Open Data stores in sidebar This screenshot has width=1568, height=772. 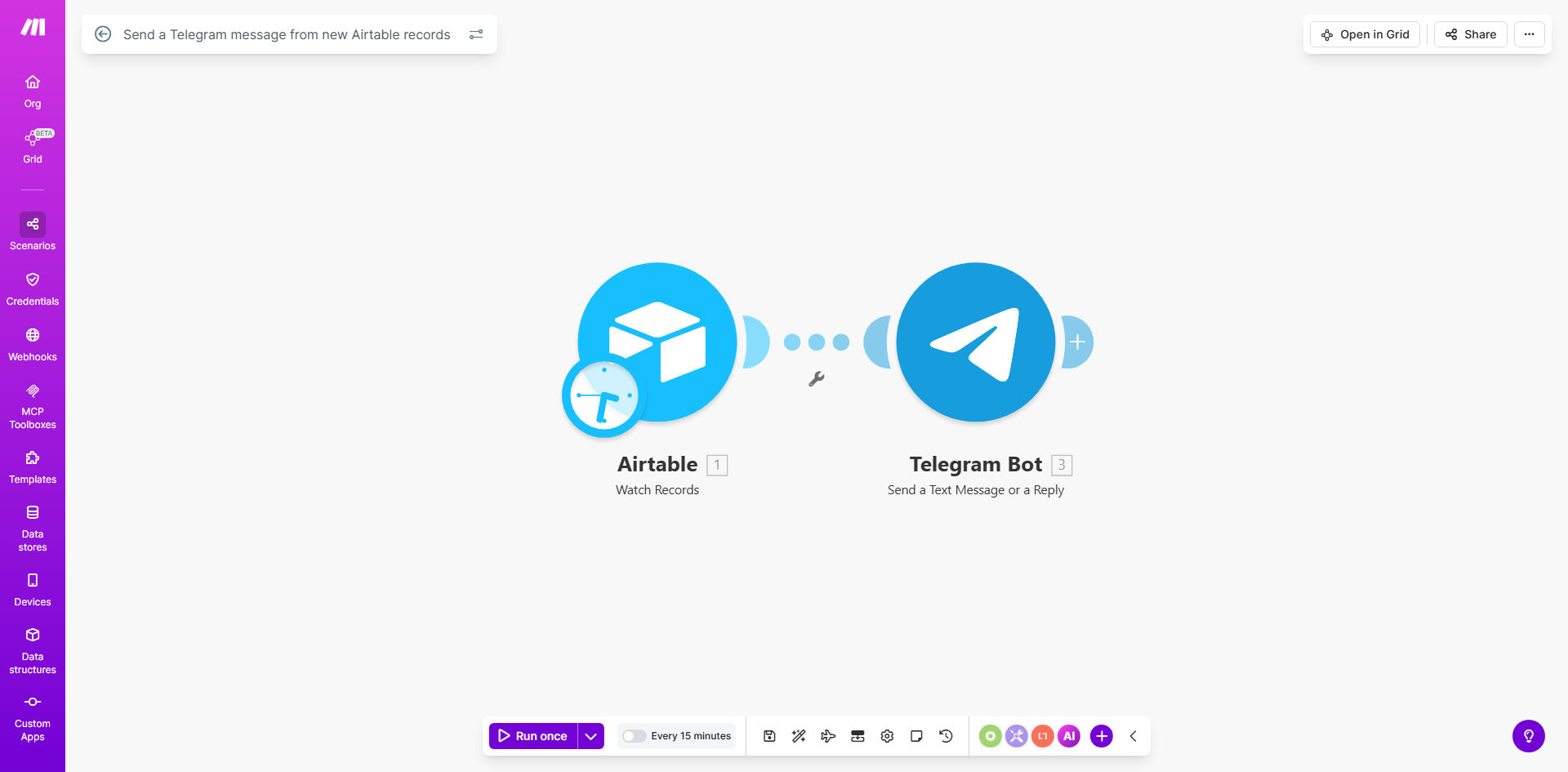(33, 529)
